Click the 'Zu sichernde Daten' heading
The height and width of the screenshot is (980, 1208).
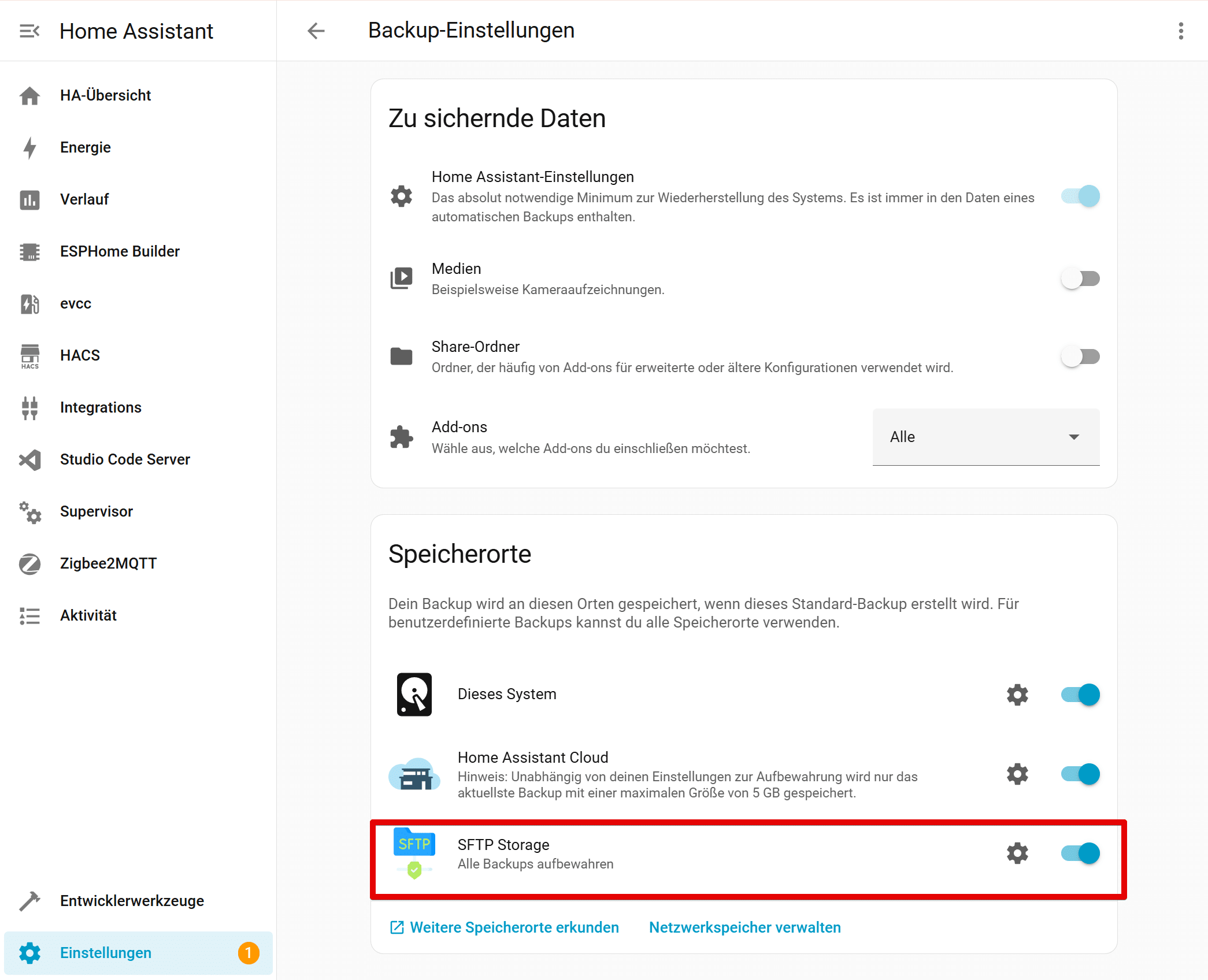tap(497, 118)
